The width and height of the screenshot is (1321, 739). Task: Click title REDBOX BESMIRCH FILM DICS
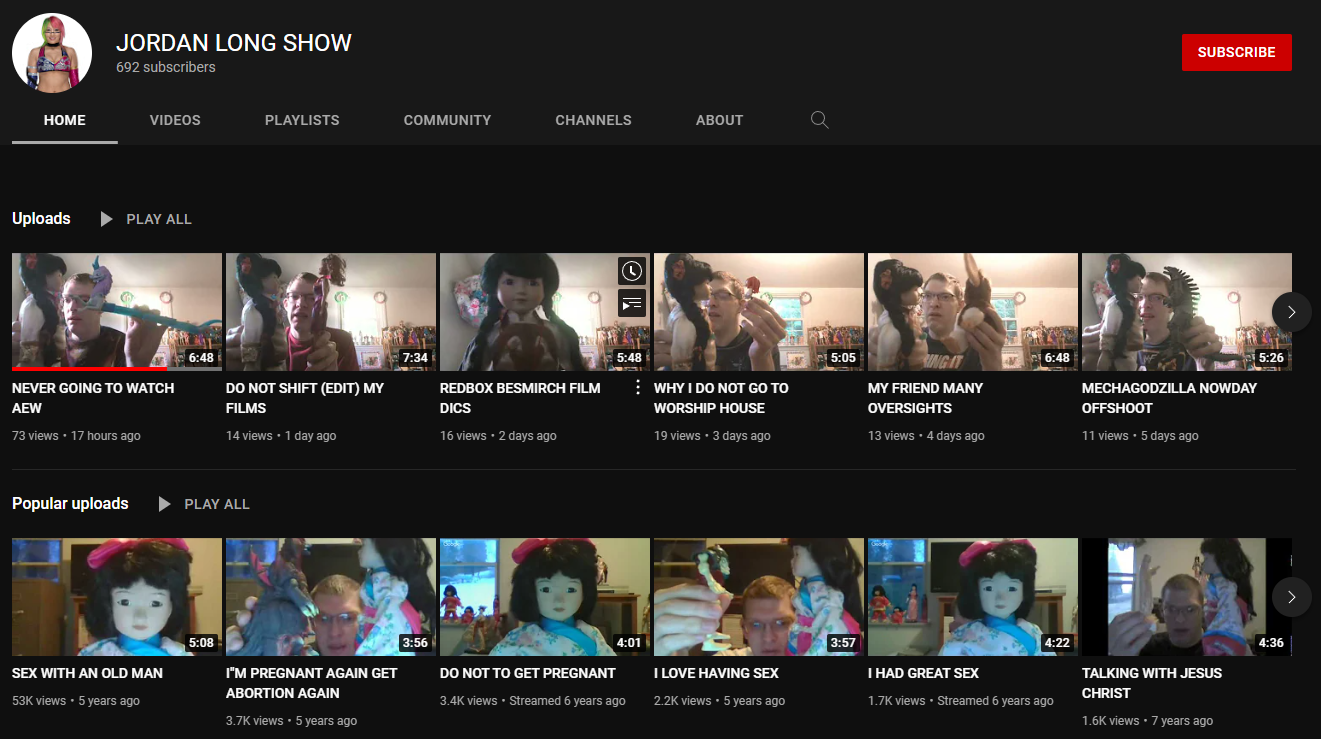coord(520,398)
